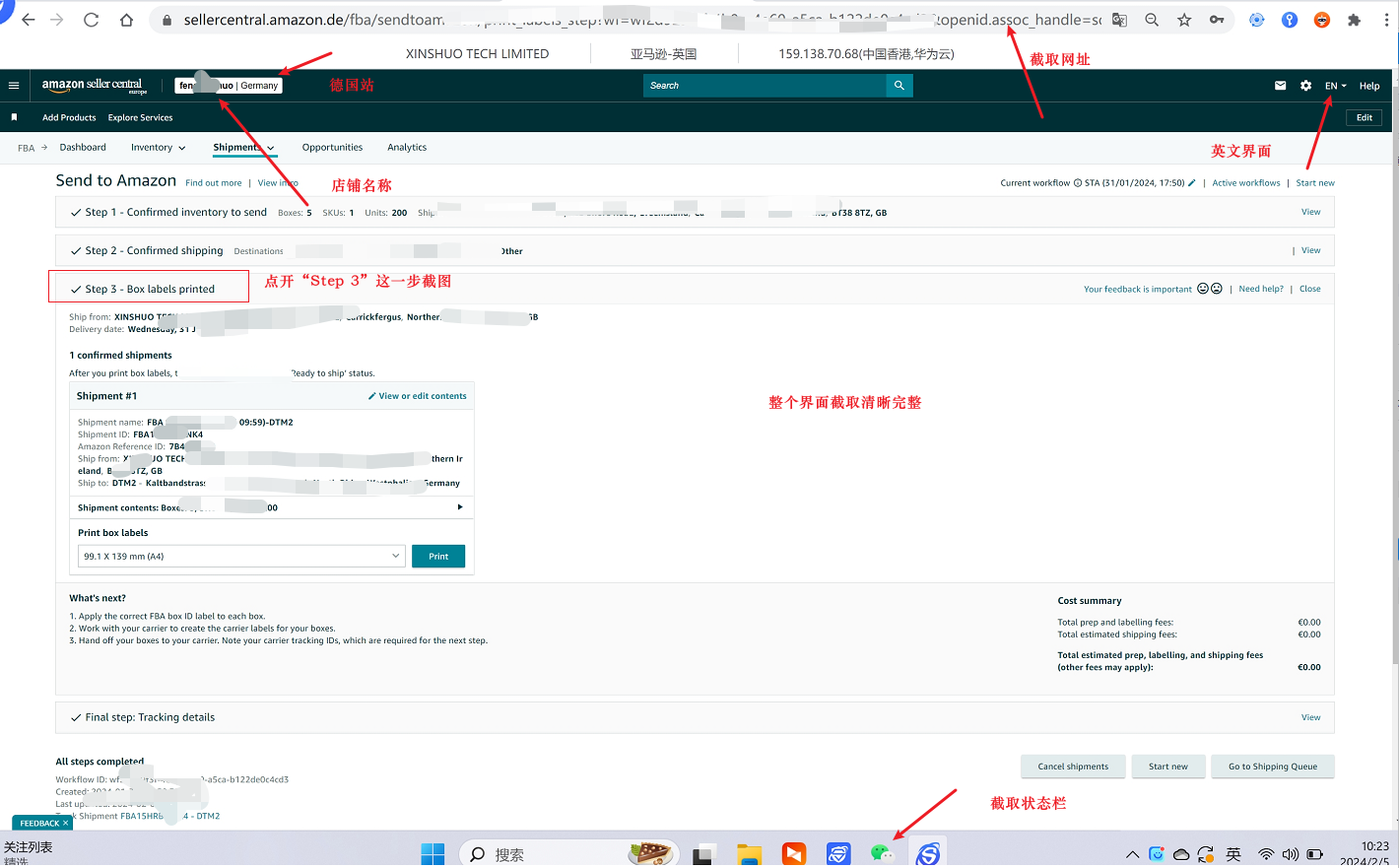The height and width of the screenshot is (868, 1399).
Task: Click Go to Shipping Queue button
Action: tap(1273, 767)
